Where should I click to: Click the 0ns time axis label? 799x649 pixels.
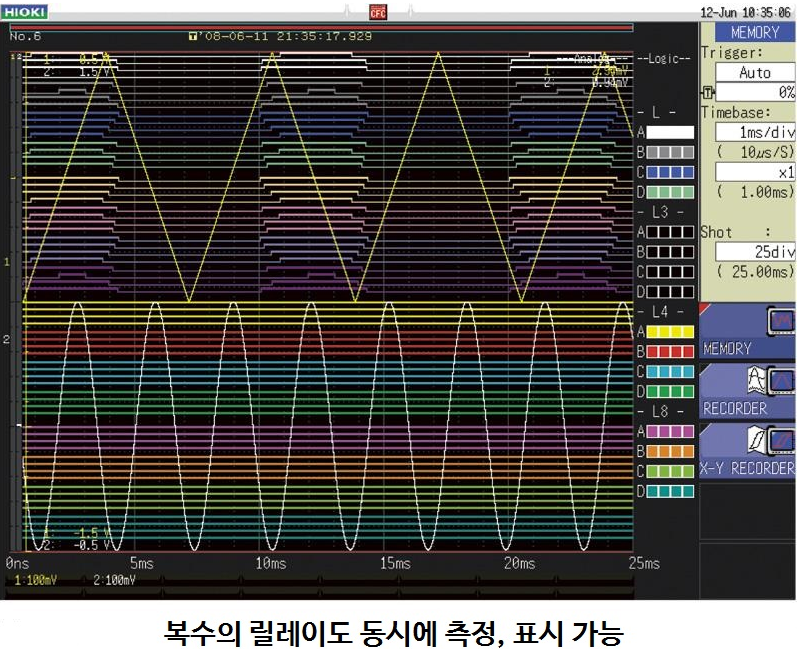[17, 563]
